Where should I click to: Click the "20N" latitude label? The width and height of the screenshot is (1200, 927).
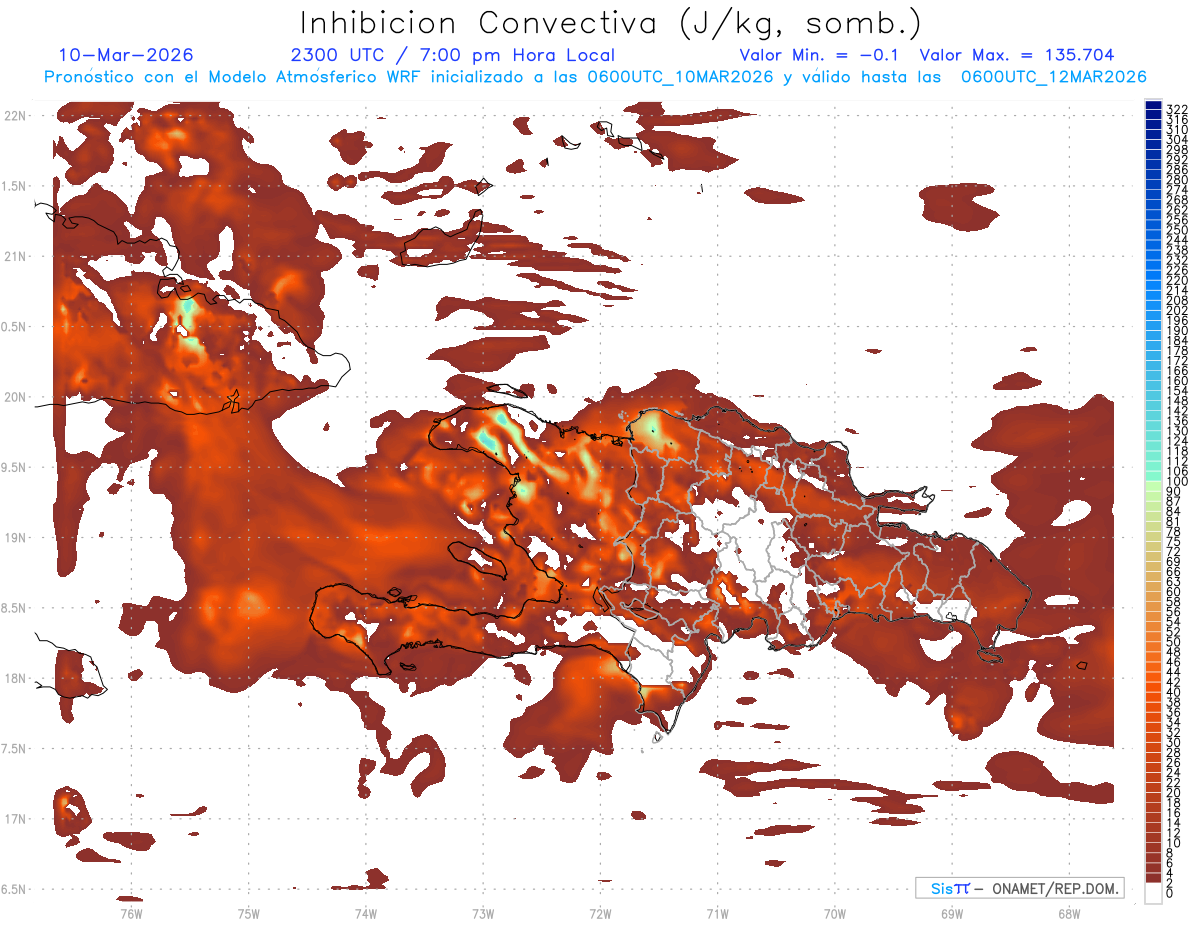(x=17, y=397)
